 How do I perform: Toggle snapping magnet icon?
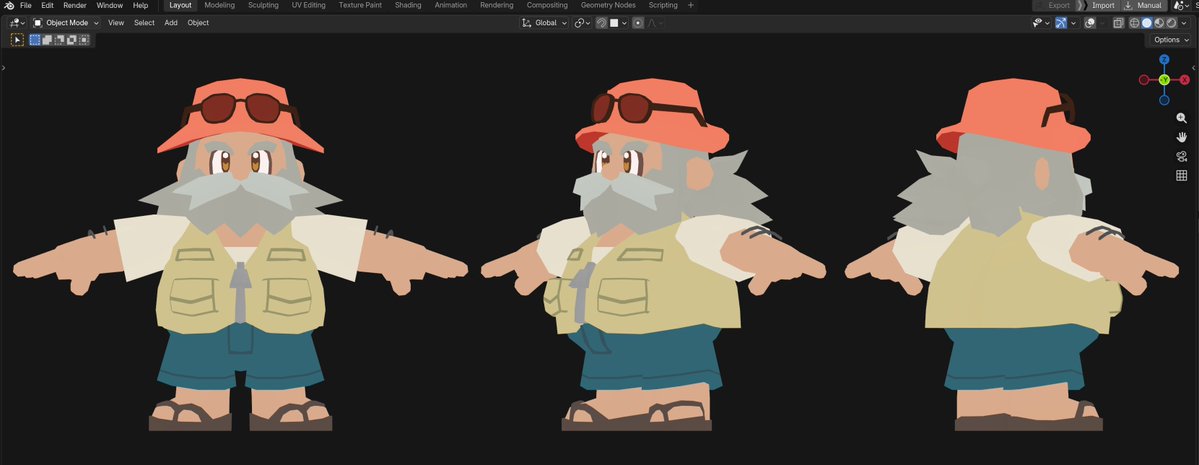click(601, 23)
